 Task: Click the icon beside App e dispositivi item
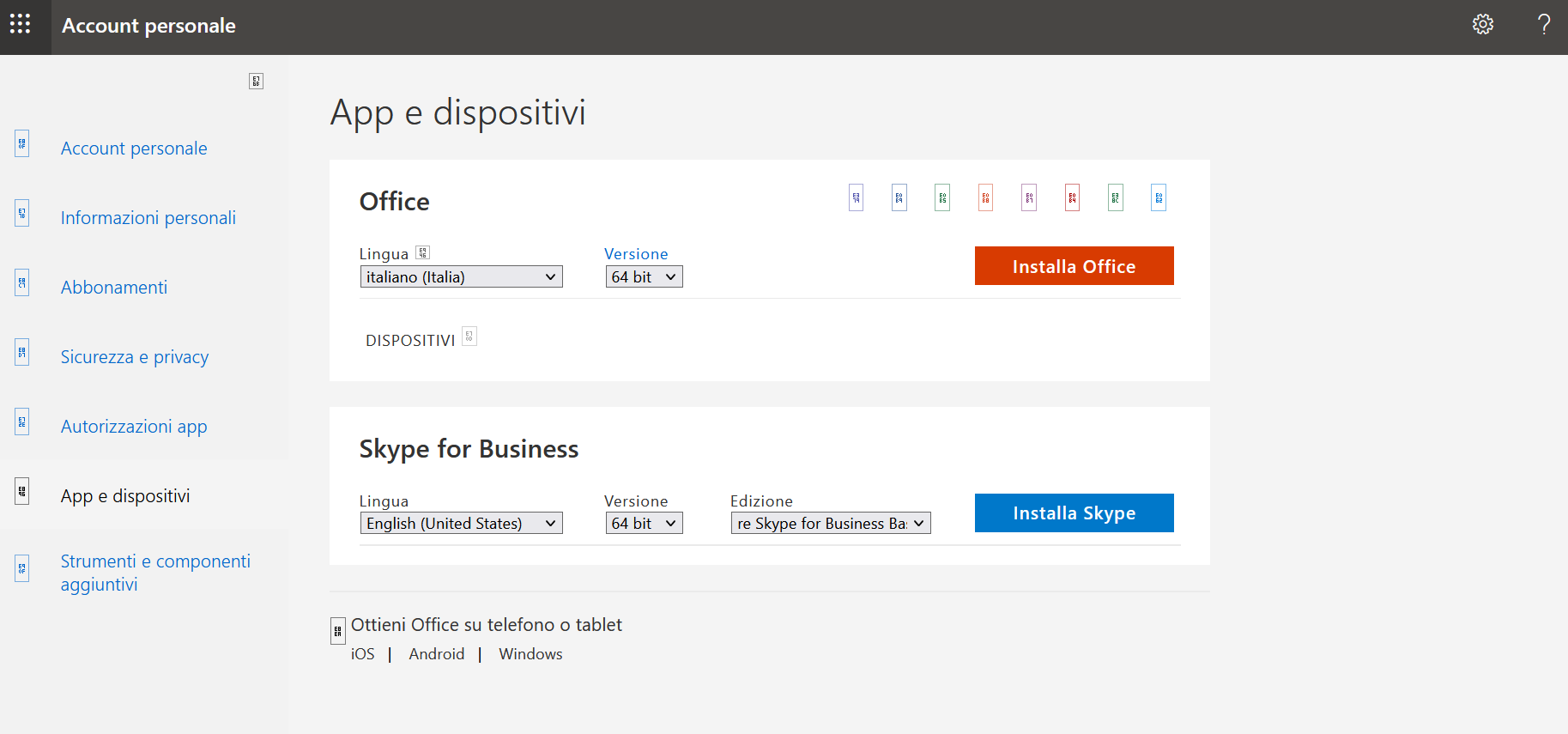(x=22, y=491)
